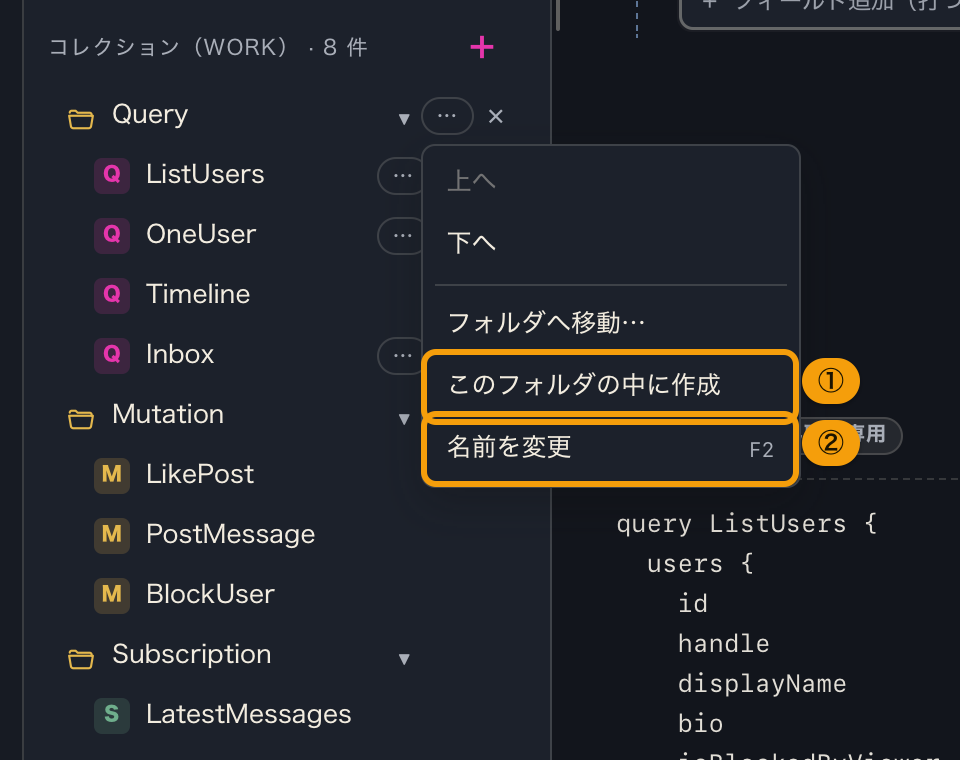Open more options for OneUser
Viewport: 960px width, 760px height.
click(400, 236)
